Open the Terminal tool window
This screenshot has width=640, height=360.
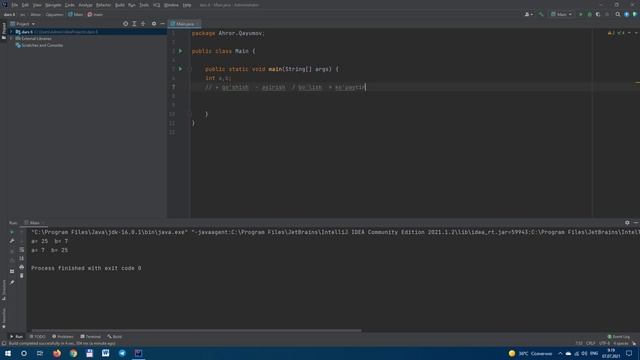(x=90, y=337)
